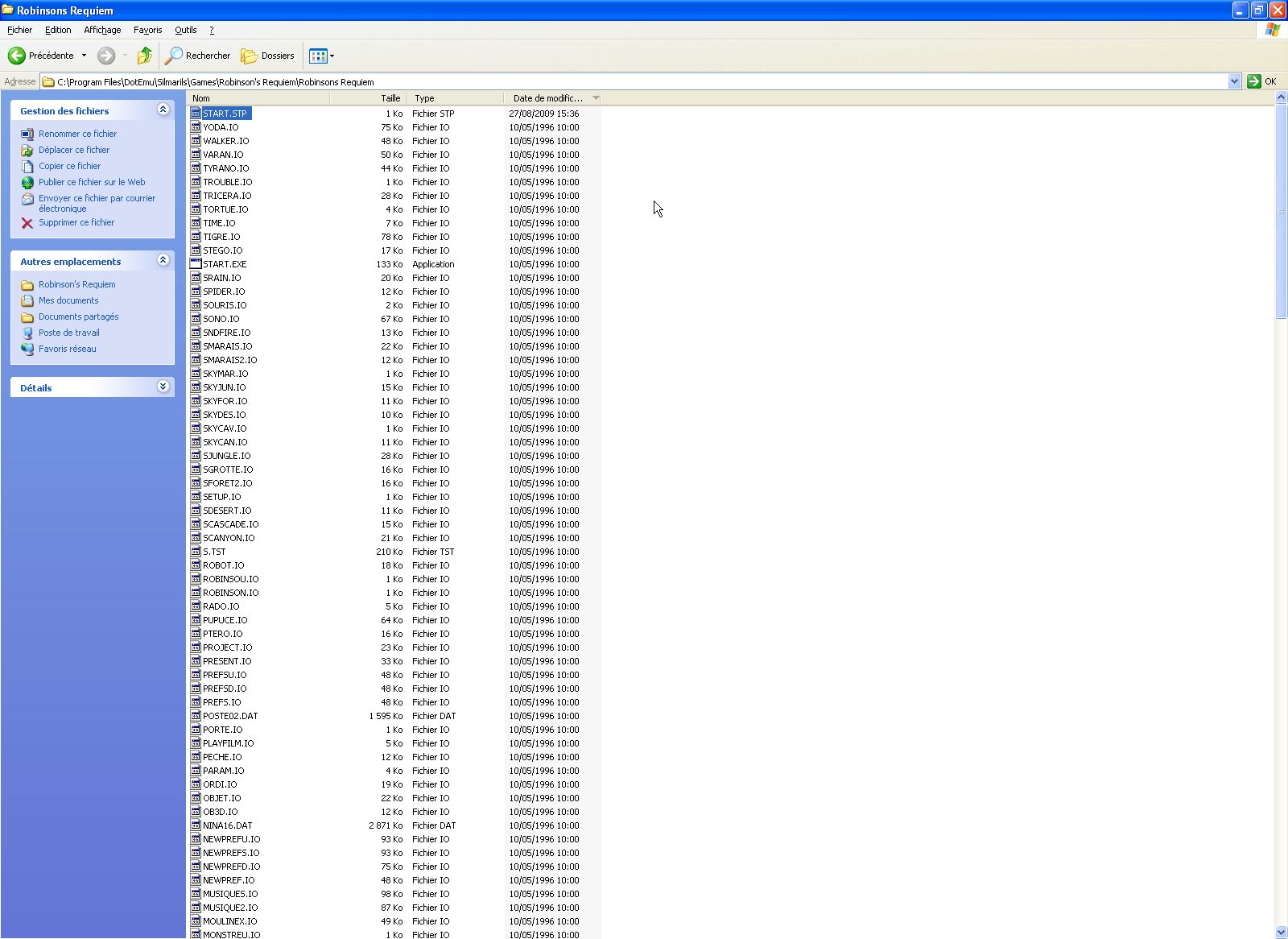Viewport: 1288px width, 939px height.
Task: Click the Précédente back arrow icon
Action: 16,56
